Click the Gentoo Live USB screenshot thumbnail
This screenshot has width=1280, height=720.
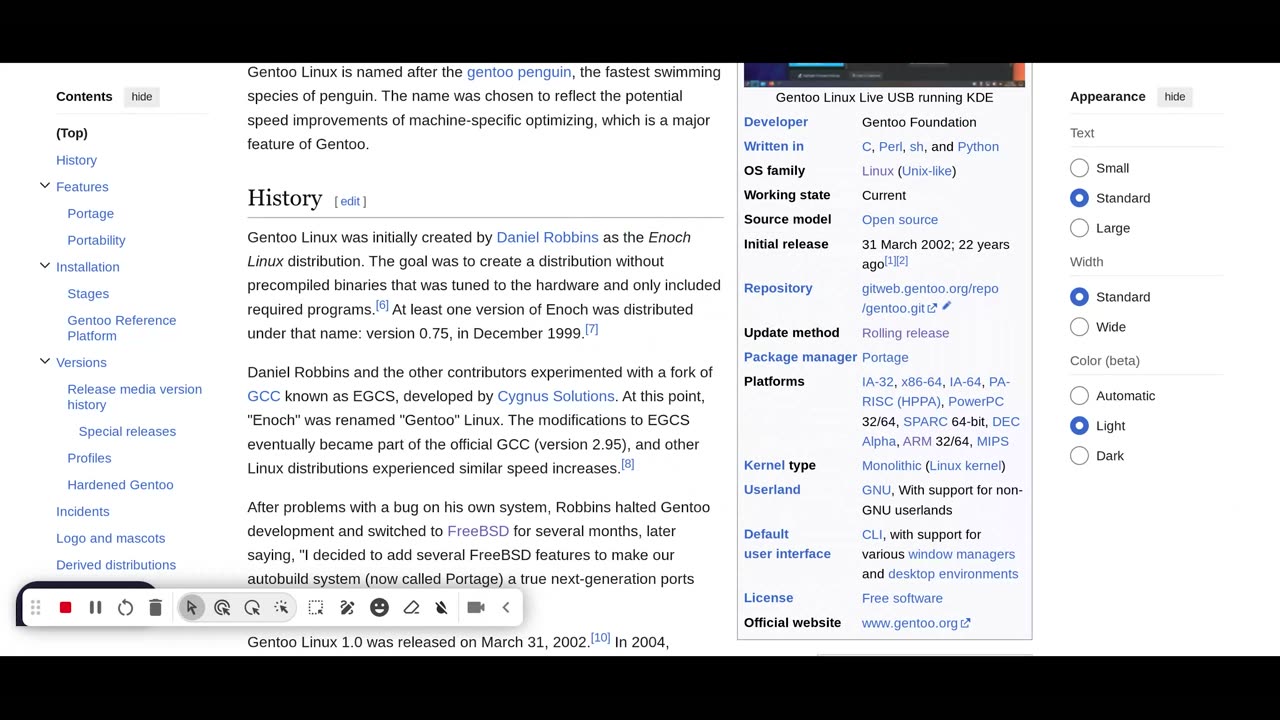pyautogui.click(x=884, y=75)
